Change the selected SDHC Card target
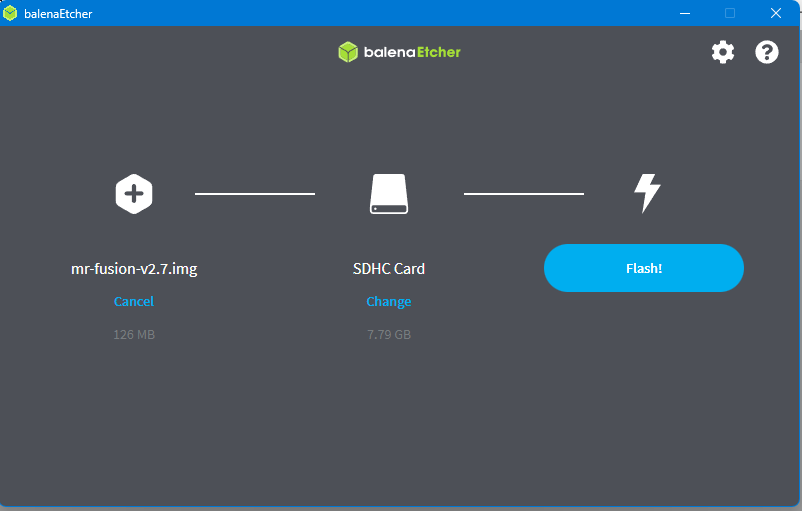 (389, 302)
